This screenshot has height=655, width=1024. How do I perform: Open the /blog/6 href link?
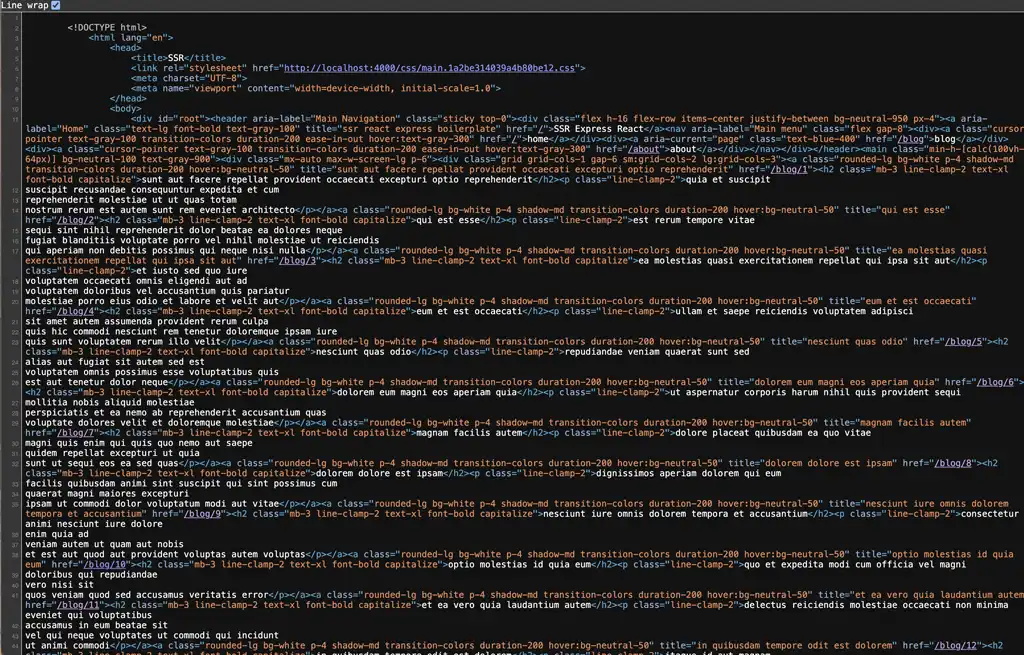tap(995, 382)
